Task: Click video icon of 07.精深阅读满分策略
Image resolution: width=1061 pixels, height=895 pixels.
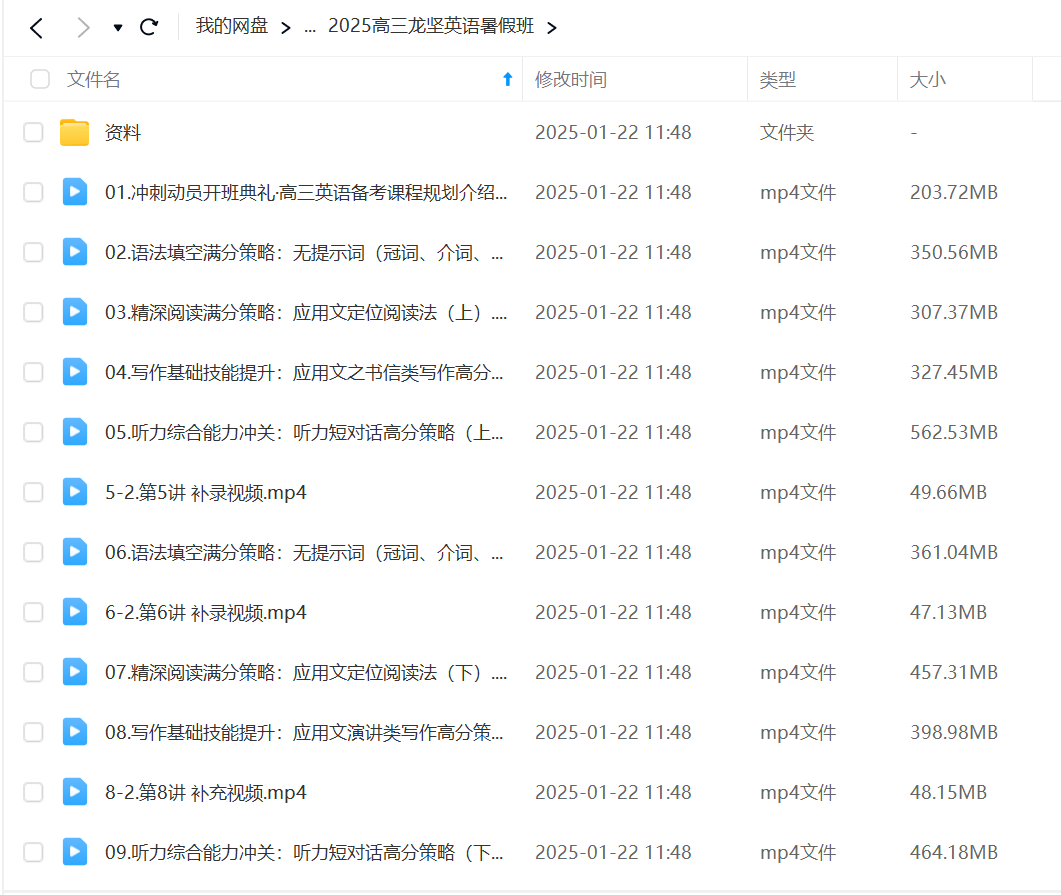Action: click(x=74, y=672)
